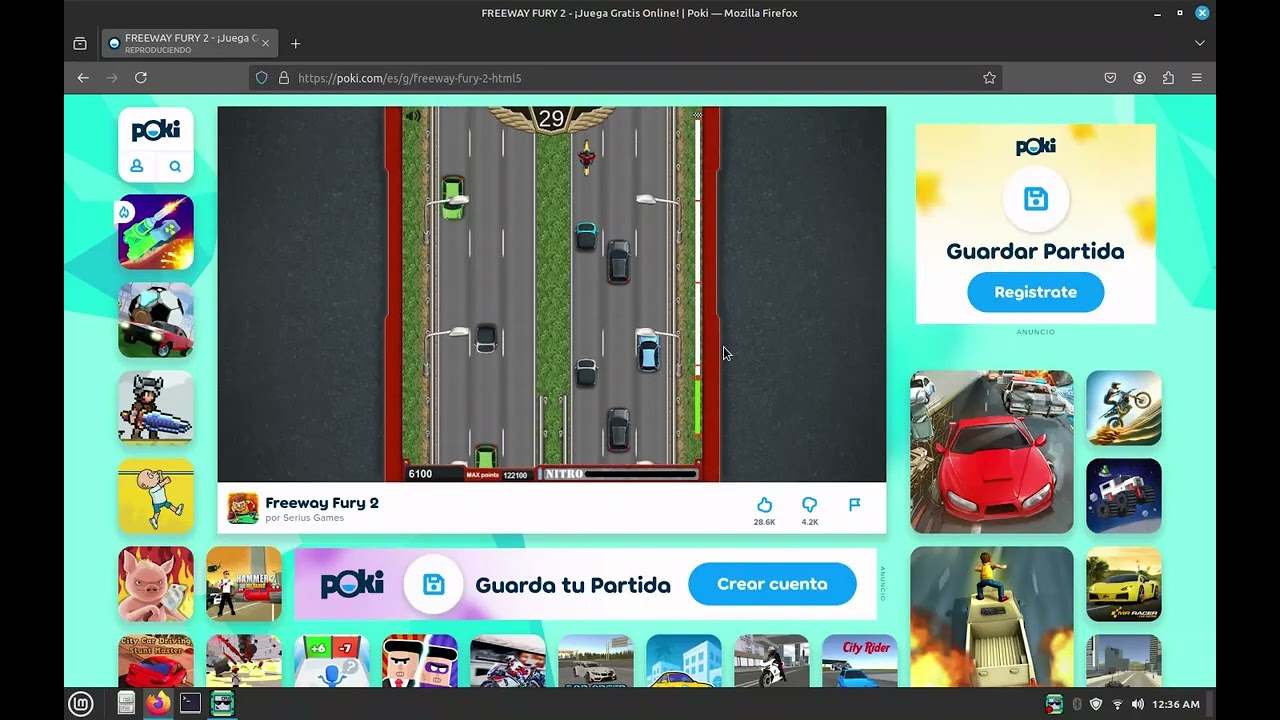
Task: Like Freeway Fury 2 with thumbs up
Action: 764,505
